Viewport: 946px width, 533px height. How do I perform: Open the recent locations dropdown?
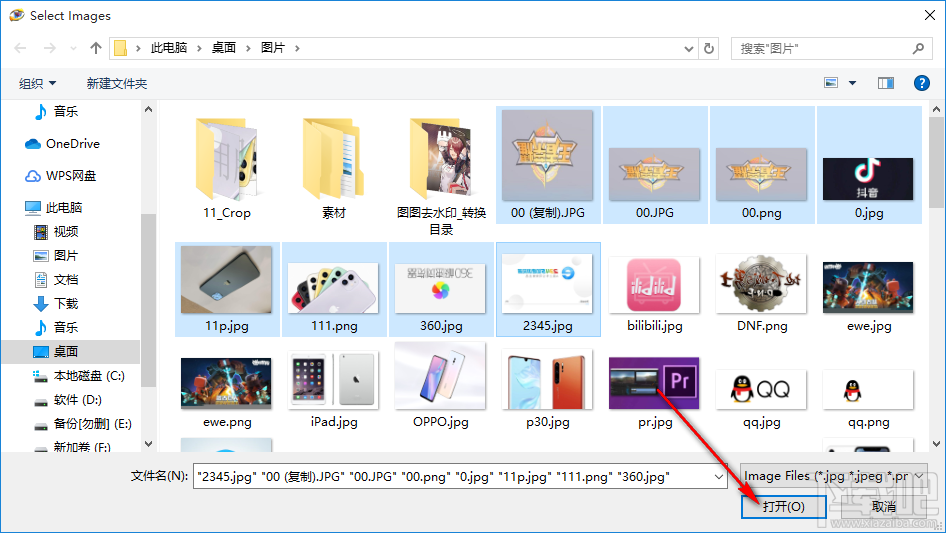click(73, 48)
